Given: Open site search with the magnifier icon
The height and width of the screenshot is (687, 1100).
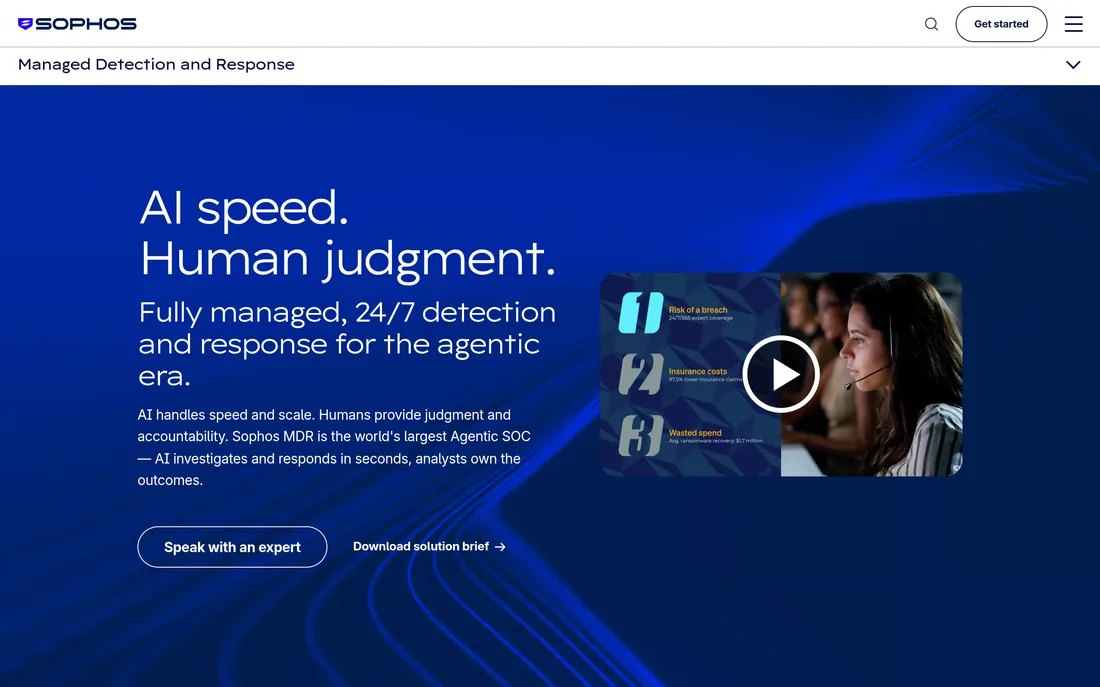Looking at the screenshot, I should (x=931, y=24).
